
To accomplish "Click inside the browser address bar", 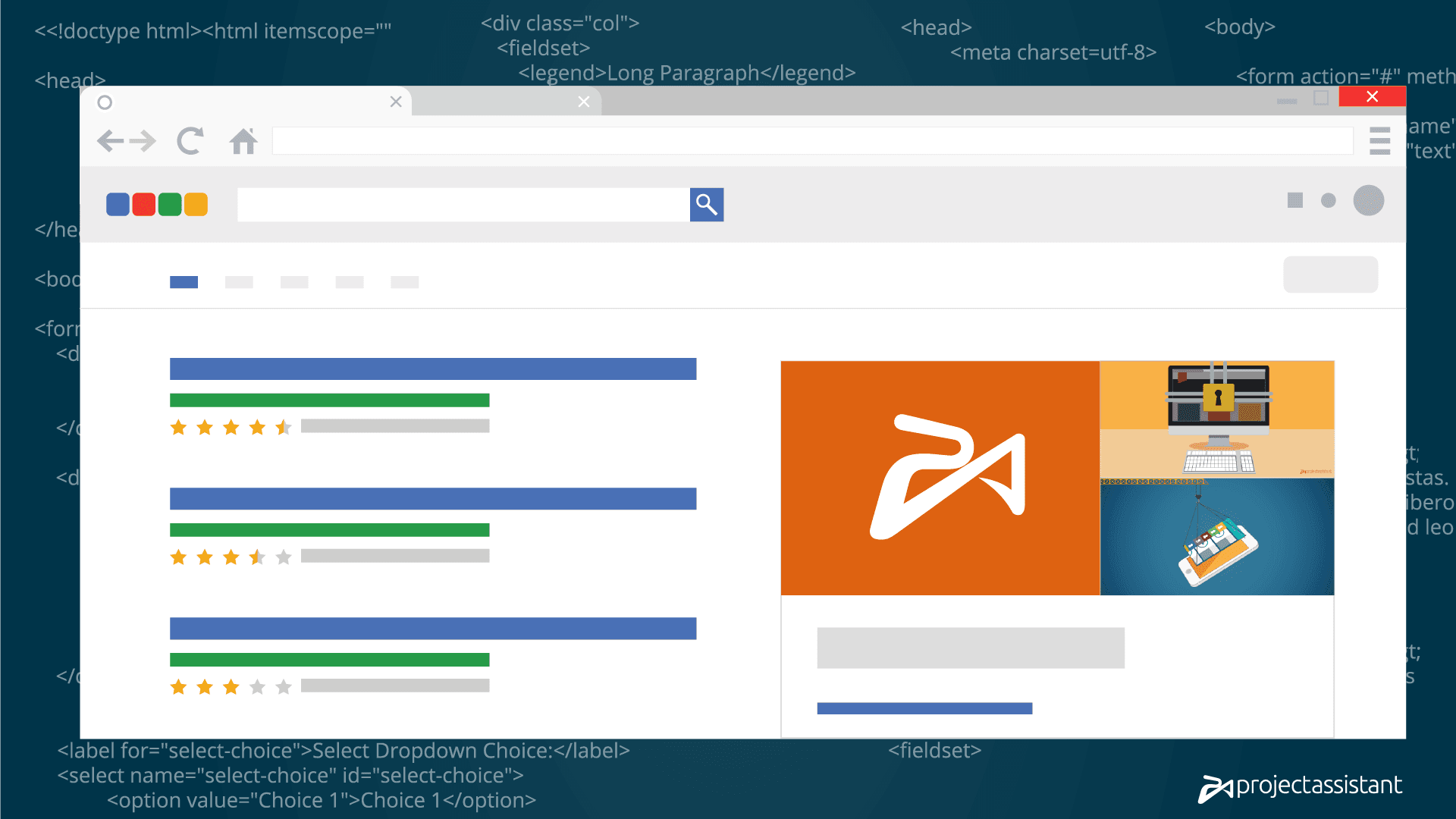I will click(811, 141).
